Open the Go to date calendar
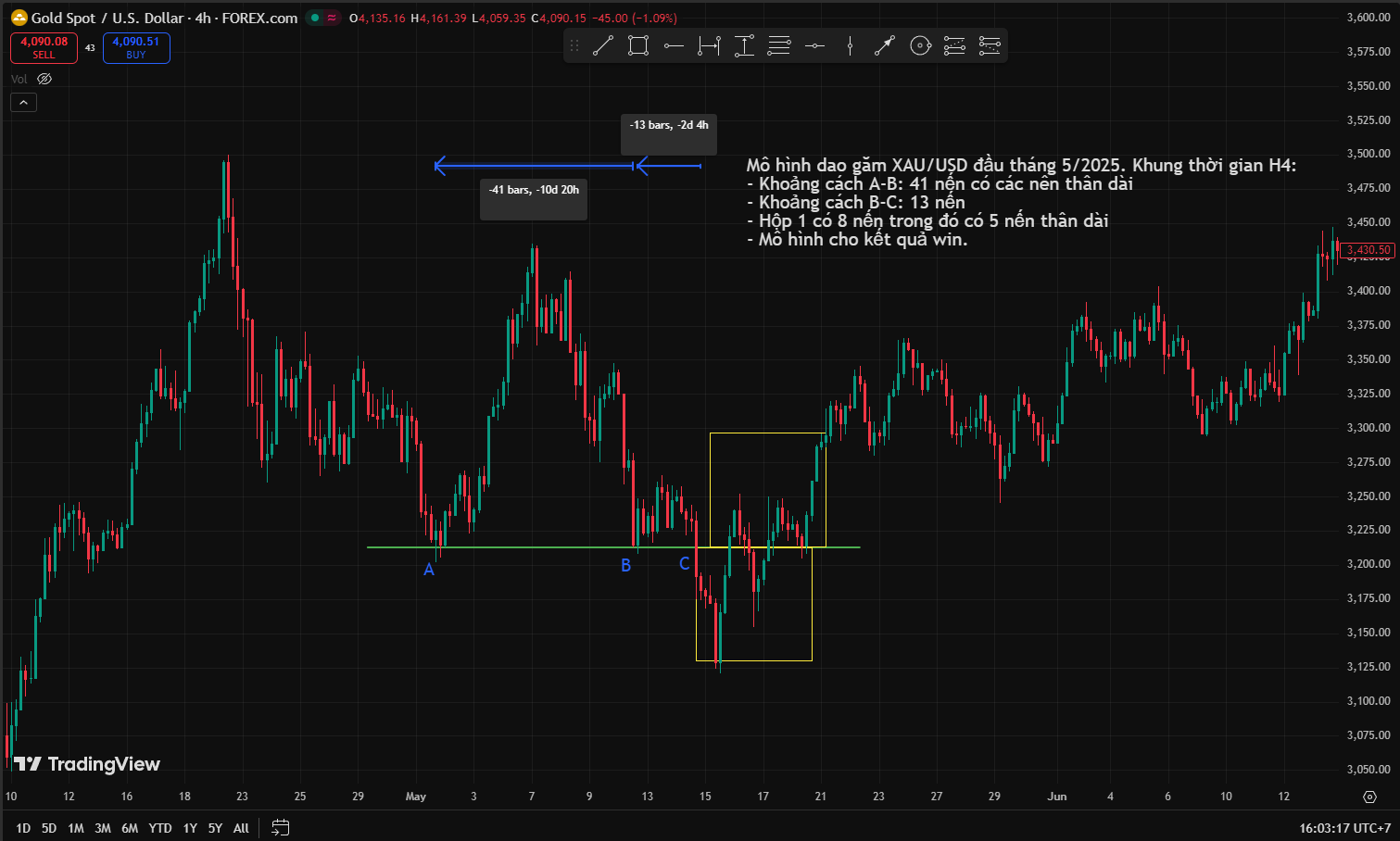 tap(281, 827)
